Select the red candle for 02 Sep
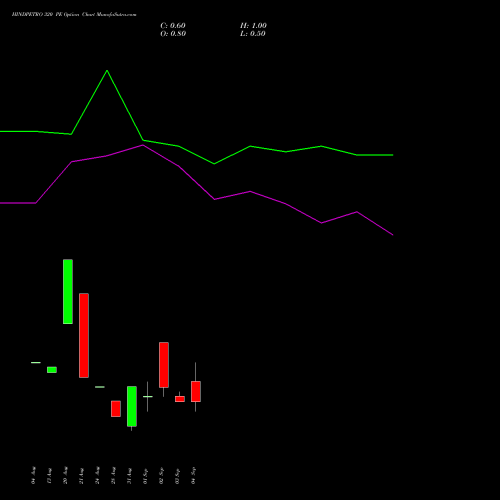 coord(164,365)
